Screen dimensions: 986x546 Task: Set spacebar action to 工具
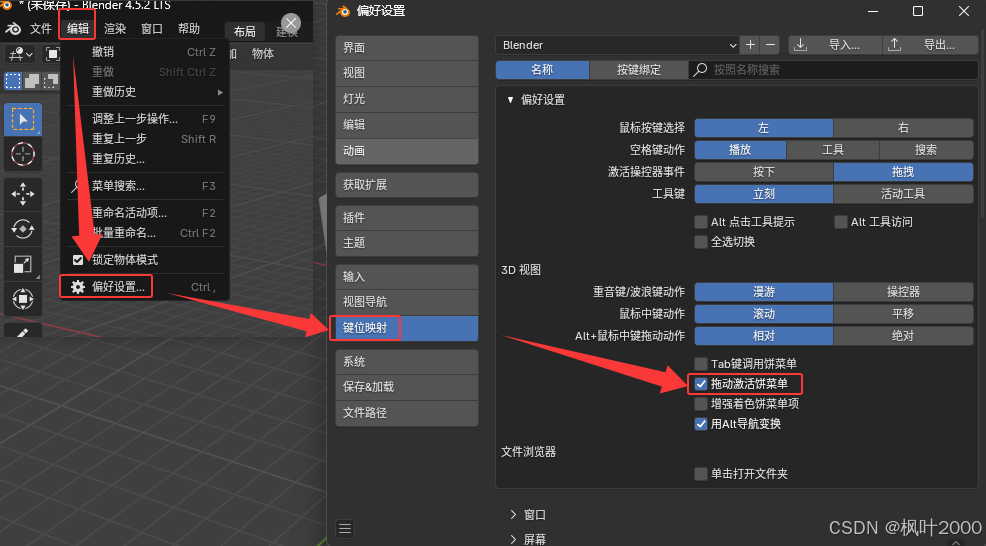pyautogui.click(x=833, y=150)
